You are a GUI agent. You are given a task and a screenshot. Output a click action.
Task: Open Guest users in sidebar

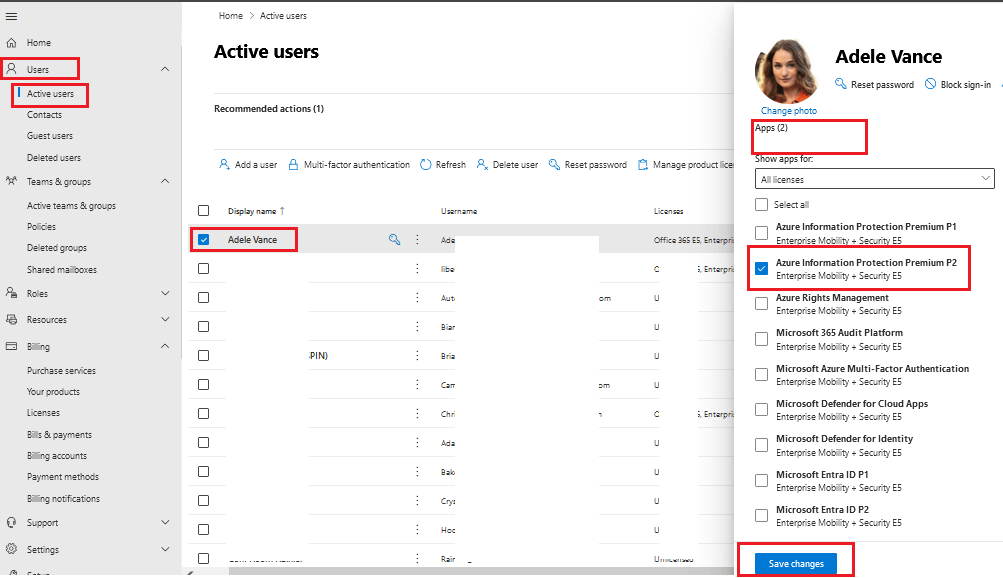click(x=50, y=136)
